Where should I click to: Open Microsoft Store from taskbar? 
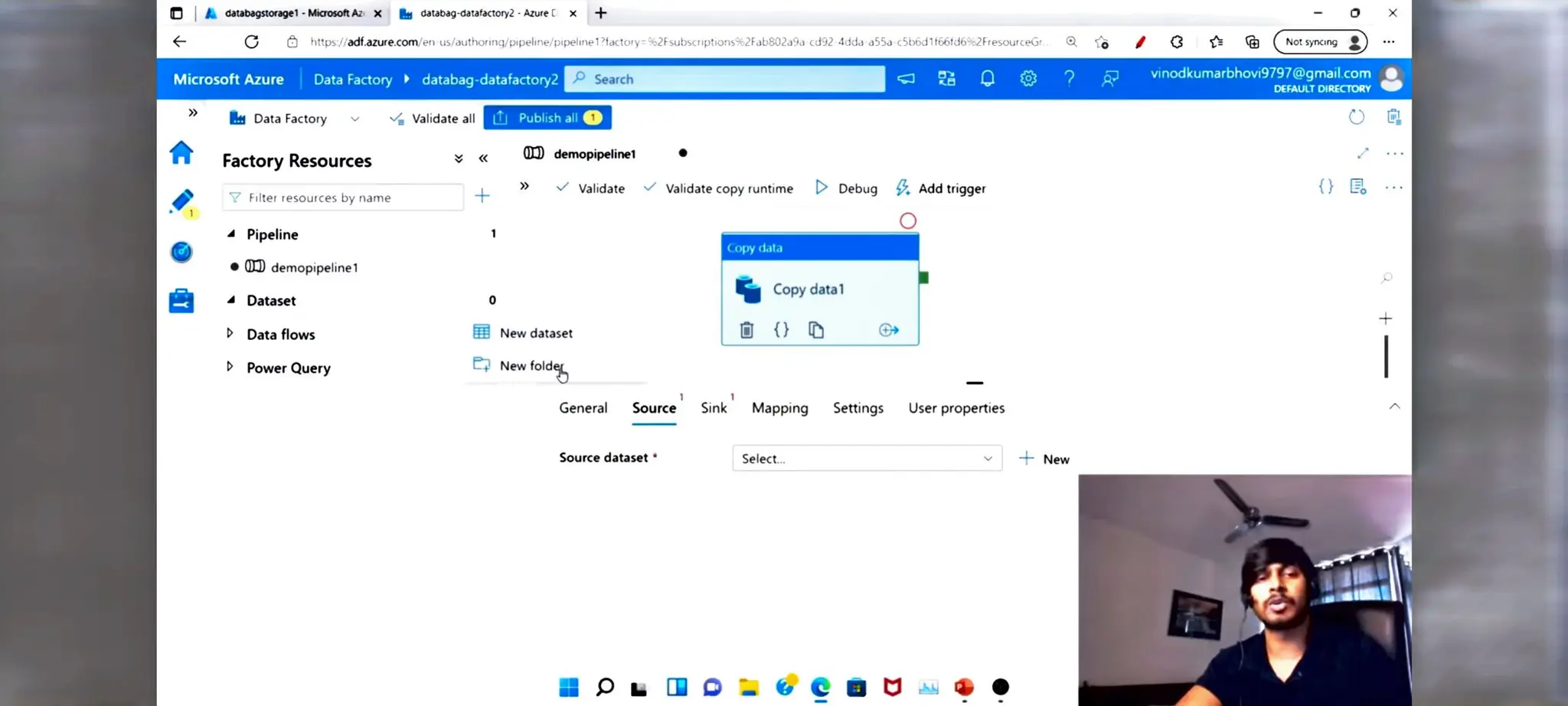[x=856, y=687]
